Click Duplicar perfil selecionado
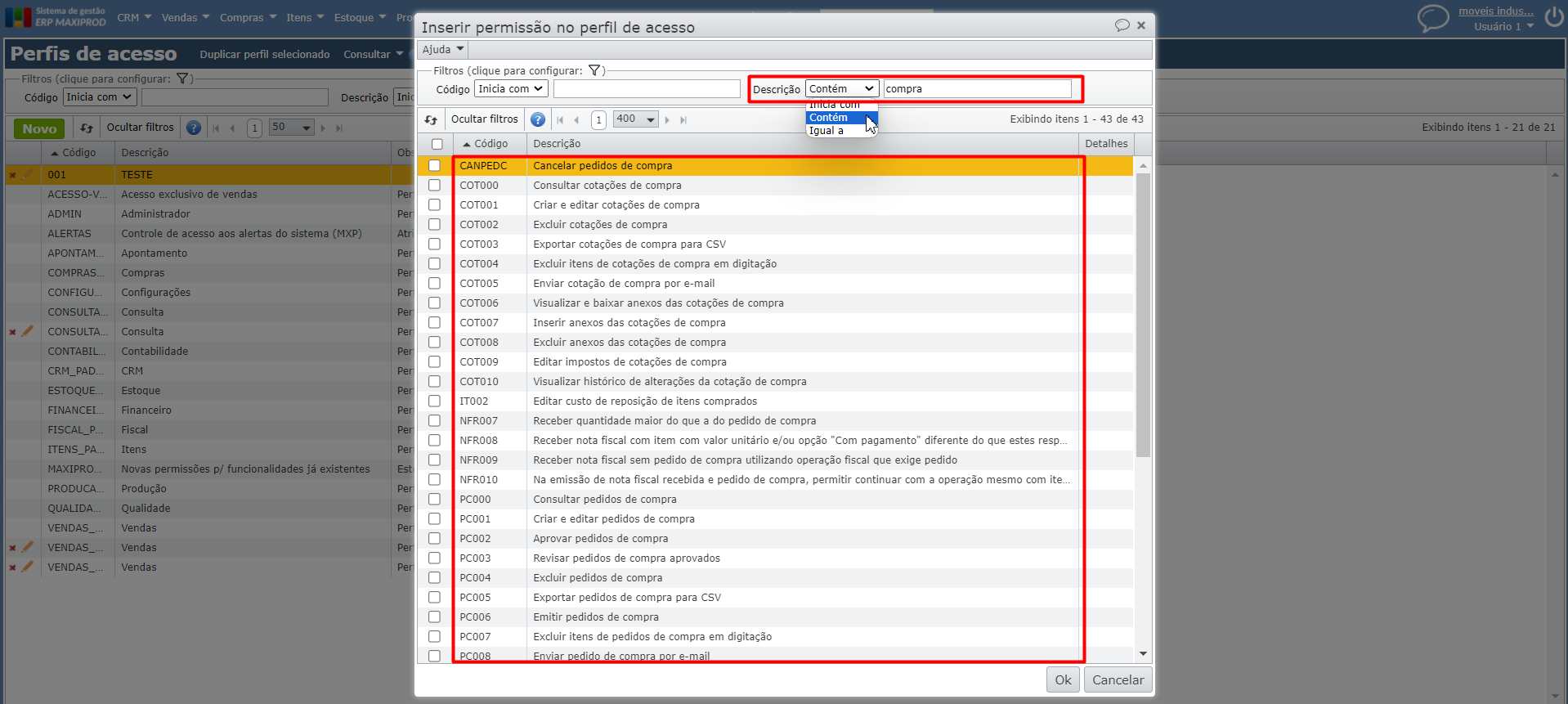 coord(265,54)
